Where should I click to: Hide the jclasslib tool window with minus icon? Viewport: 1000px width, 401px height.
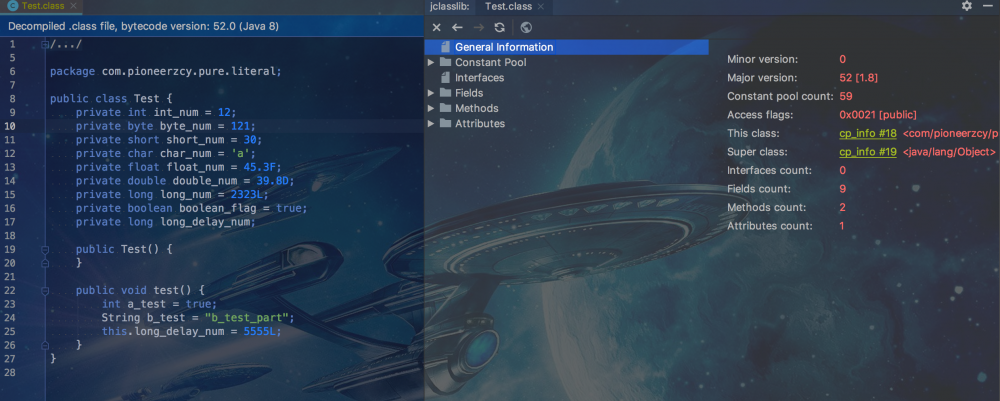(x=988, y=6)
